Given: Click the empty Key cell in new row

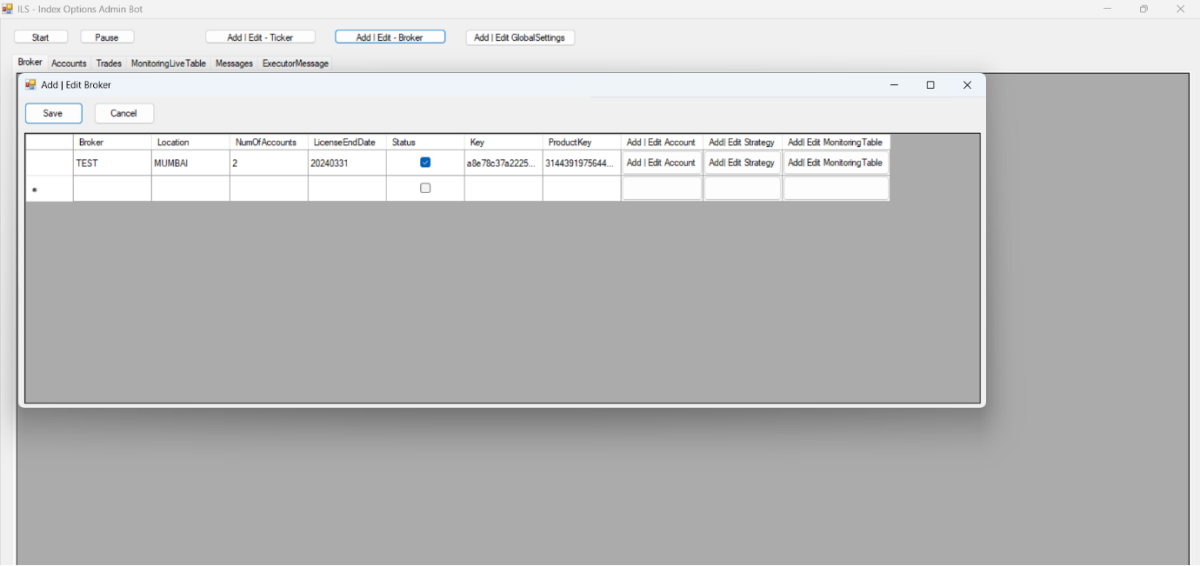Looking at the screenshot, I should [x=503, y=188].
